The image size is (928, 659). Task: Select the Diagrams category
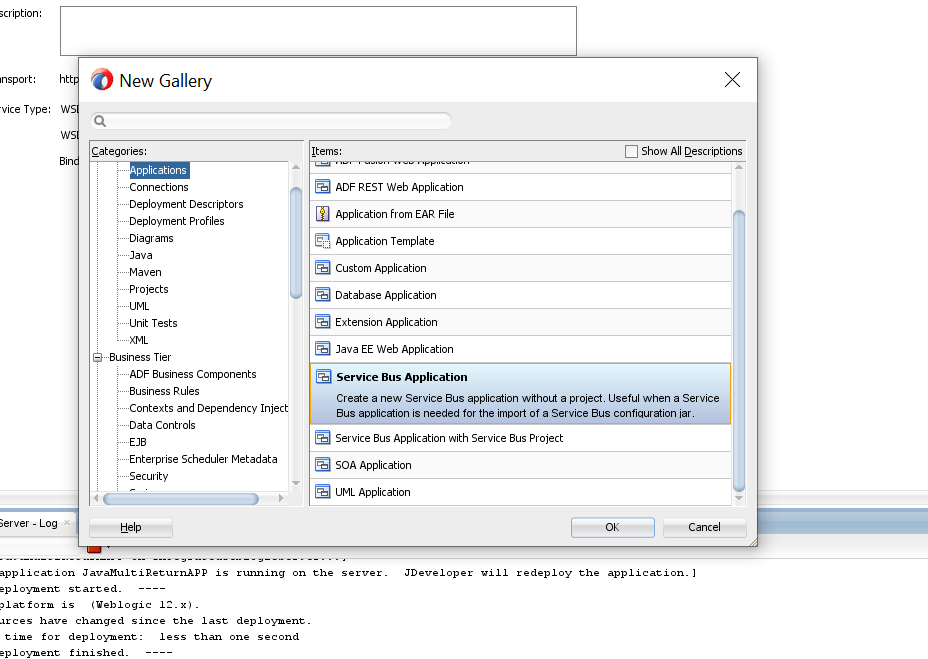pos(151,238)
